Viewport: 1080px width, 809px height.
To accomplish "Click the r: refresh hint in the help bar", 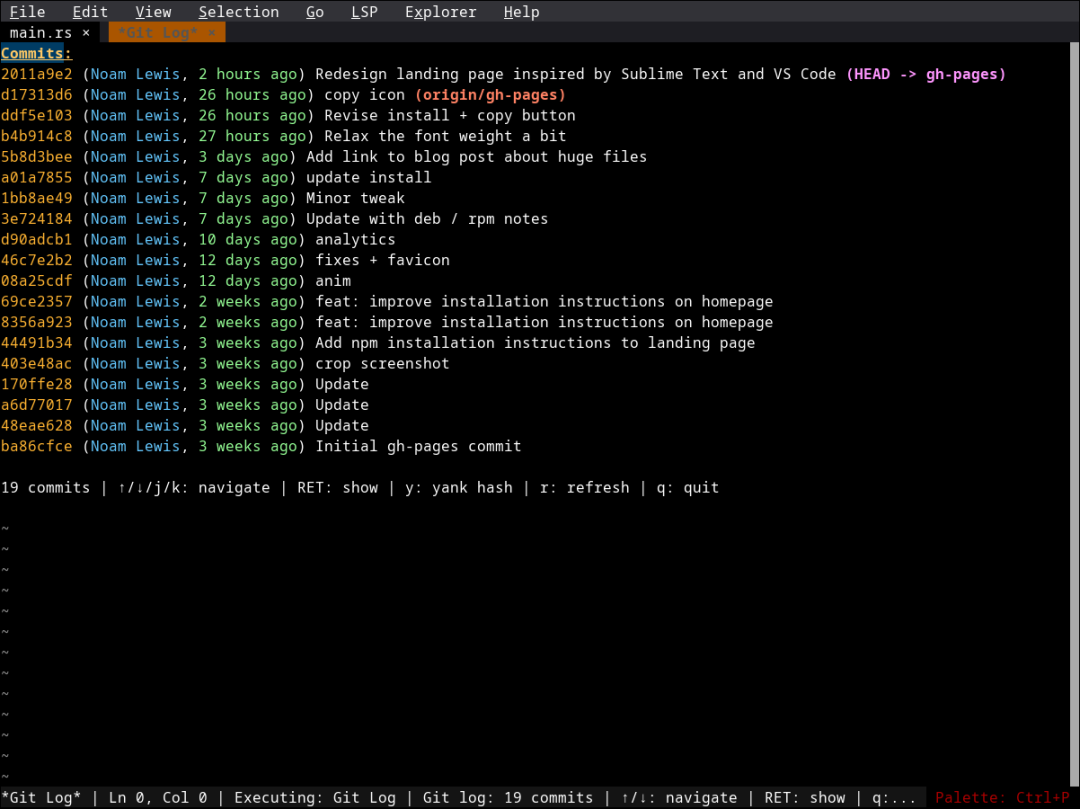I will (583, 487).
